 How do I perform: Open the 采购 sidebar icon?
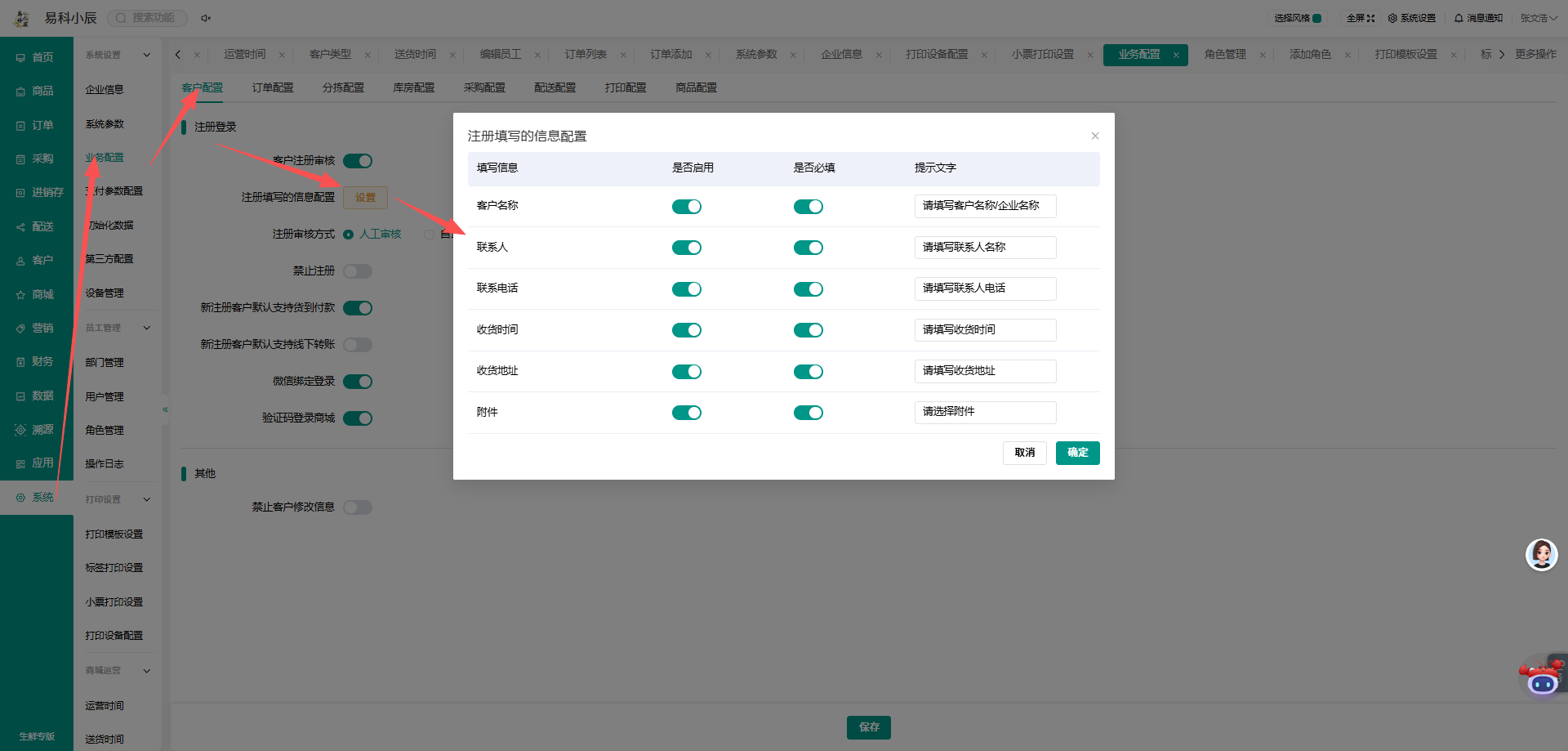pyautogui.click(x=20, y=159)
